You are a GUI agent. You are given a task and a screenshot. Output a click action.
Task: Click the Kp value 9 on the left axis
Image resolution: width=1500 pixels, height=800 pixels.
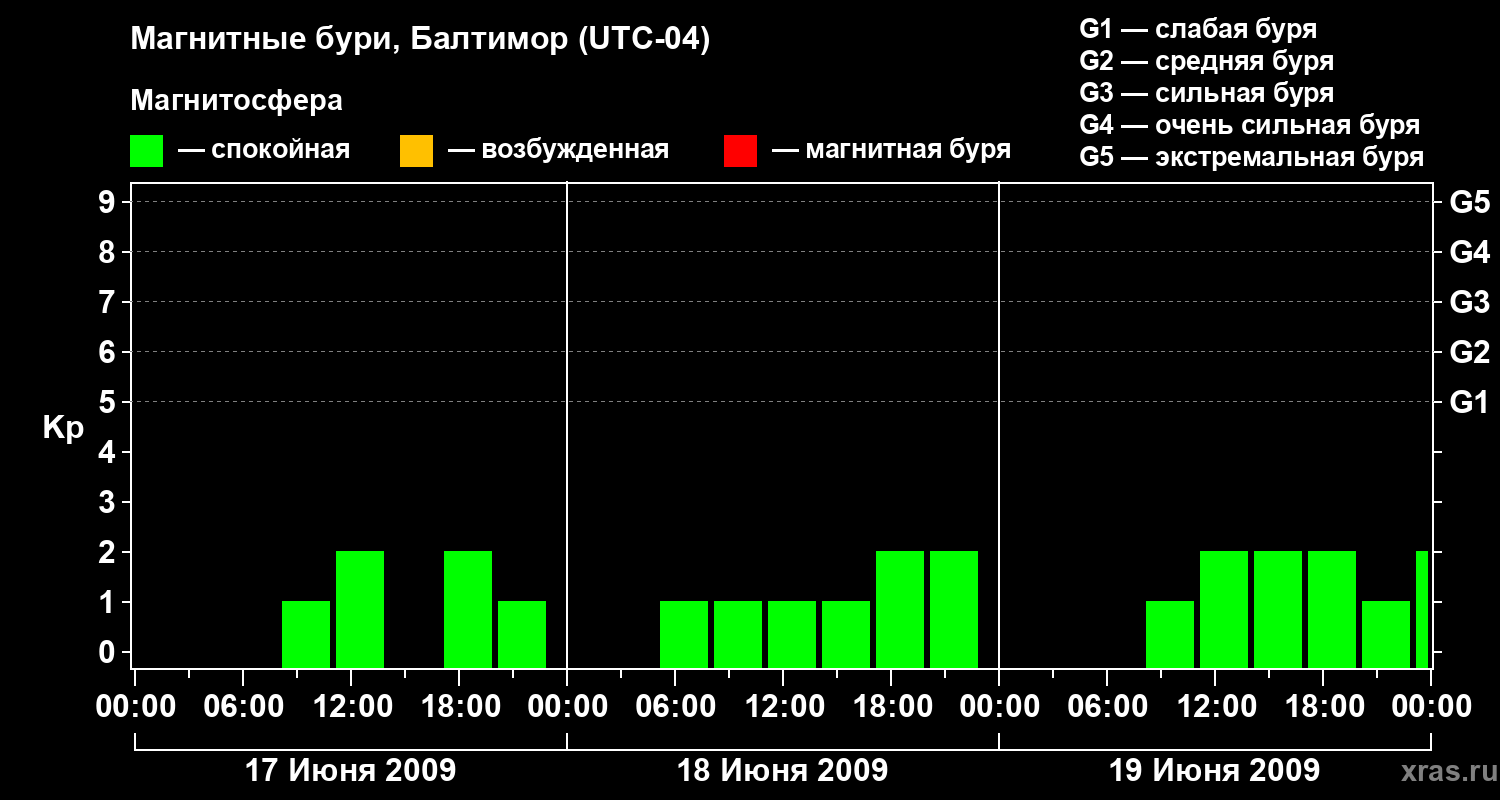[108, 202]
